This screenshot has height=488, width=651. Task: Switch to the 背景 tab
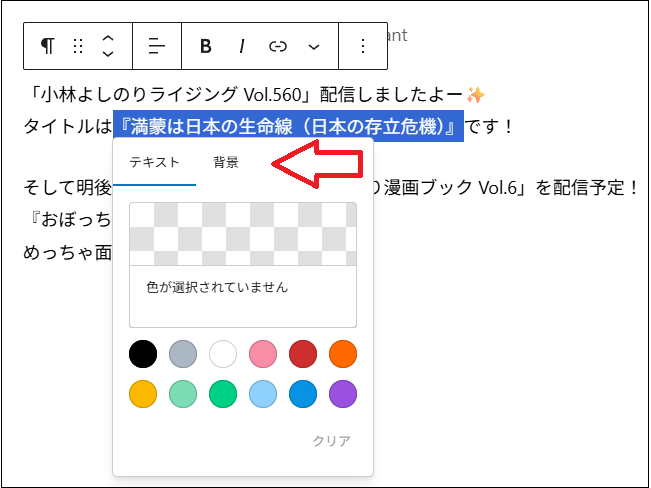click(x=226, y=163)
